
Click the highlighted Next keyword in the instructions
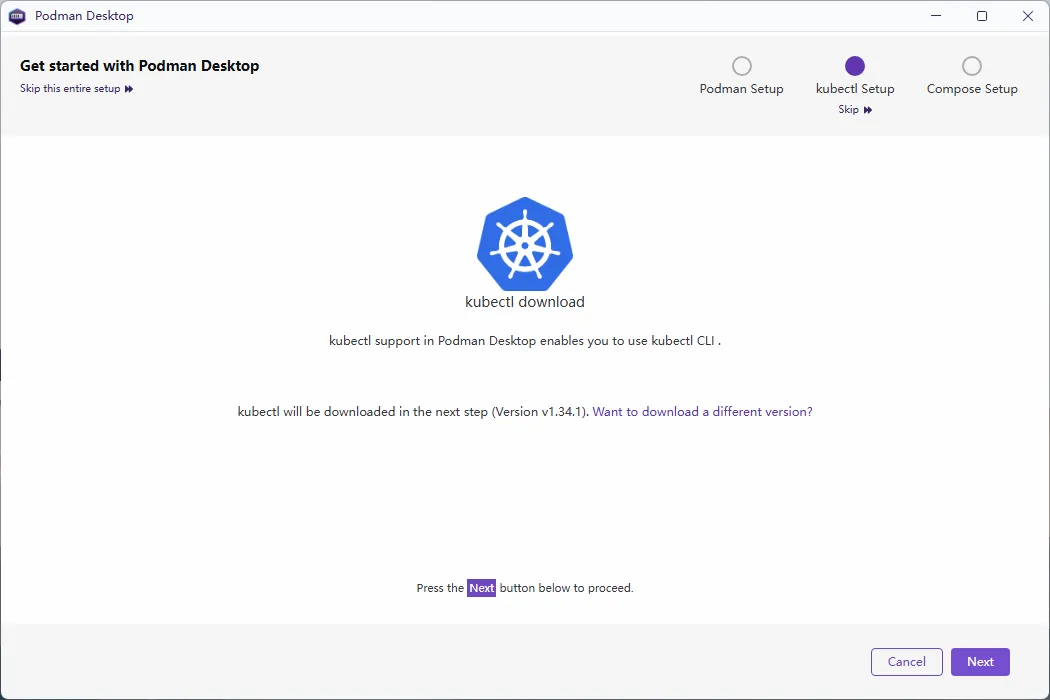(481, 587)
